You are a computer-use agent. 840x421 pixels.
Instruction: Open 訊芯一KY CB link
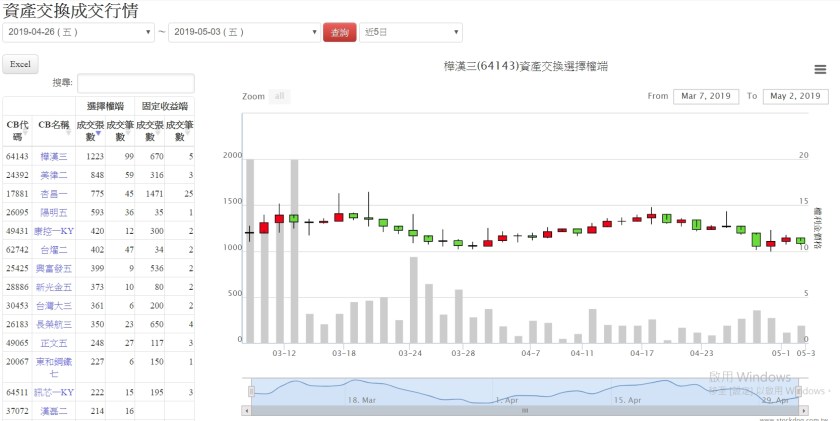pos(54,393)
